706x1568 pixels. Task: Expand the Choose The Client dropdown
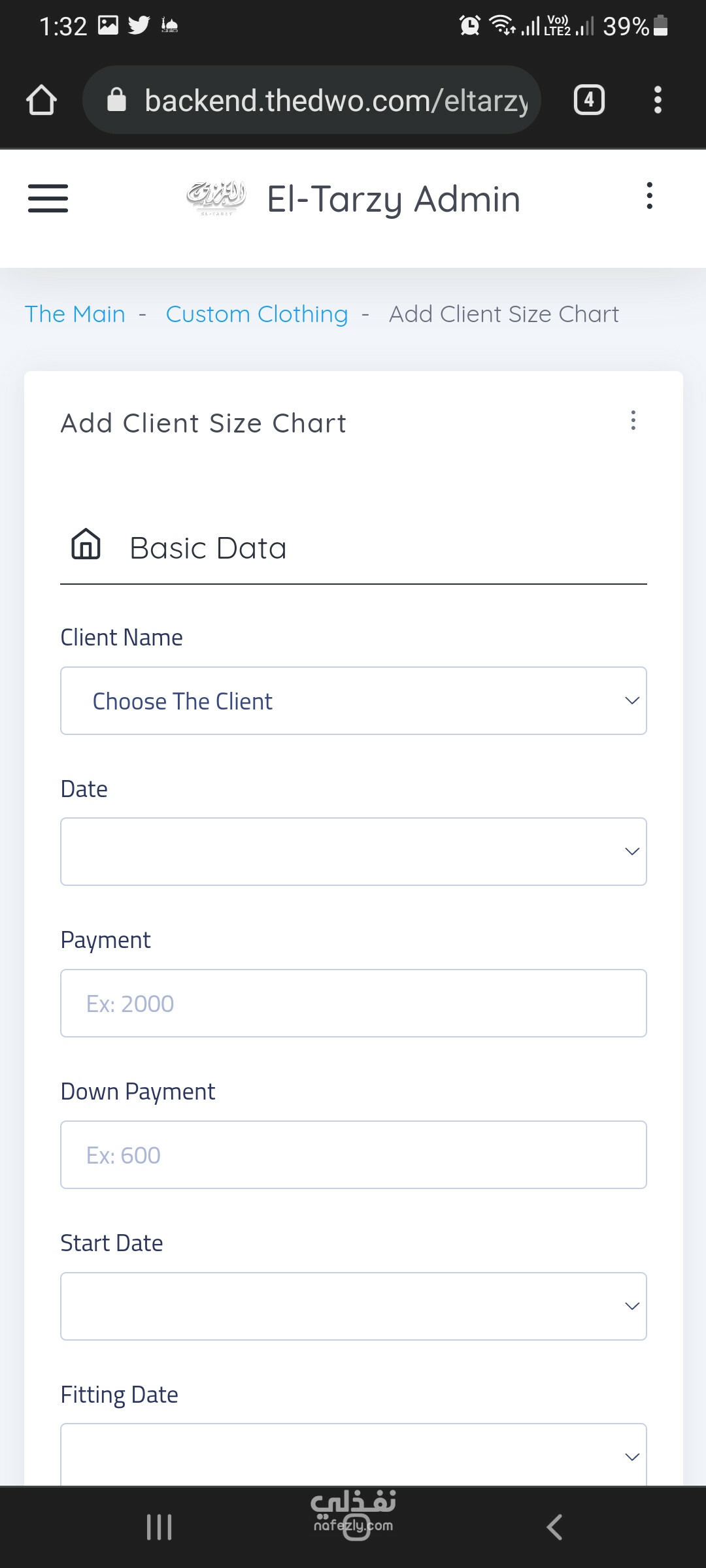pos(354,701)
